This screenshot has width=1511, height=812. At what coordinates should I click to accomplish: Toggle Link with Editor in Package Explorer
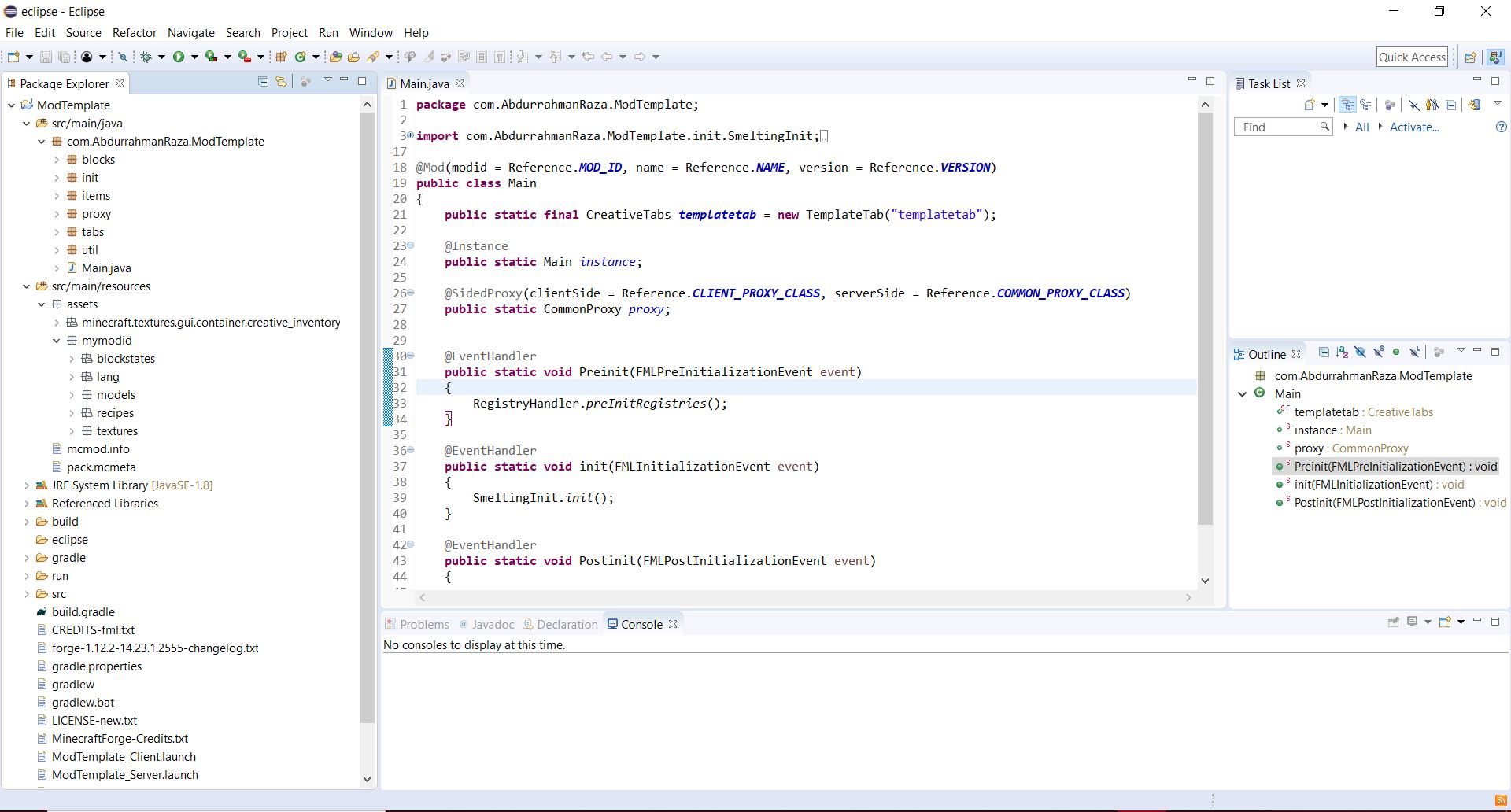click(x=281, y=82)
